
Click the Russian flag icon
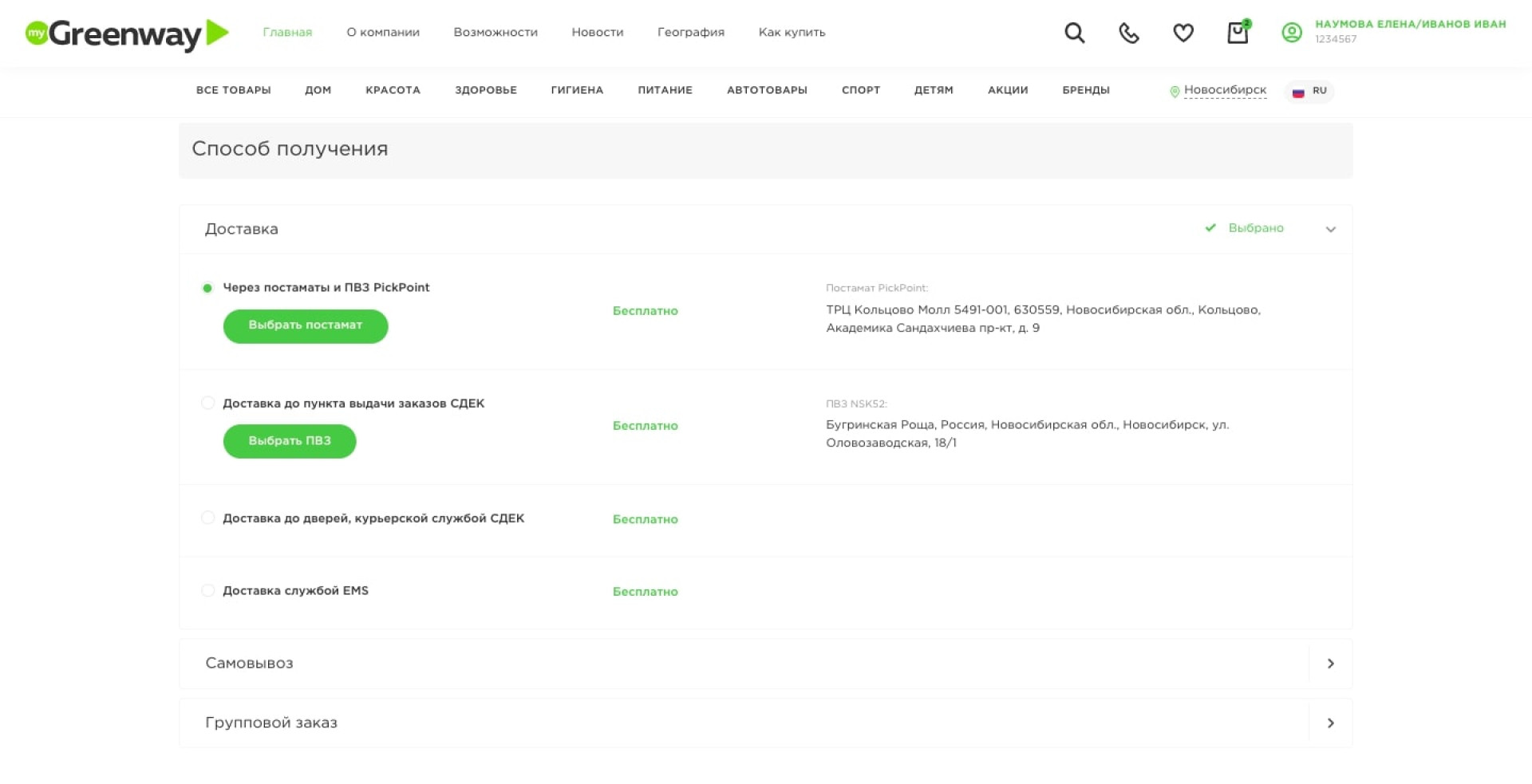pyautogui.click(x=1298, y=92)
